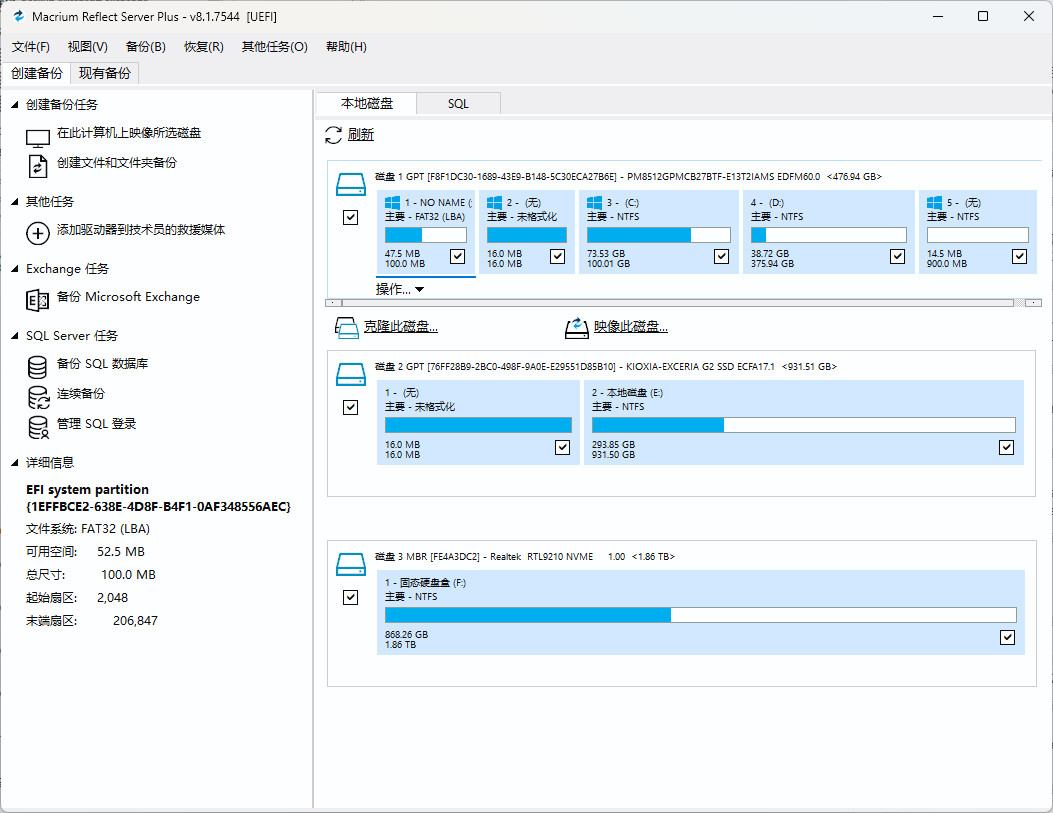Uncheck the 900.0 MB partition 5 checkbox
This screenshot has width=1053, height=813.
point(1019,256)
